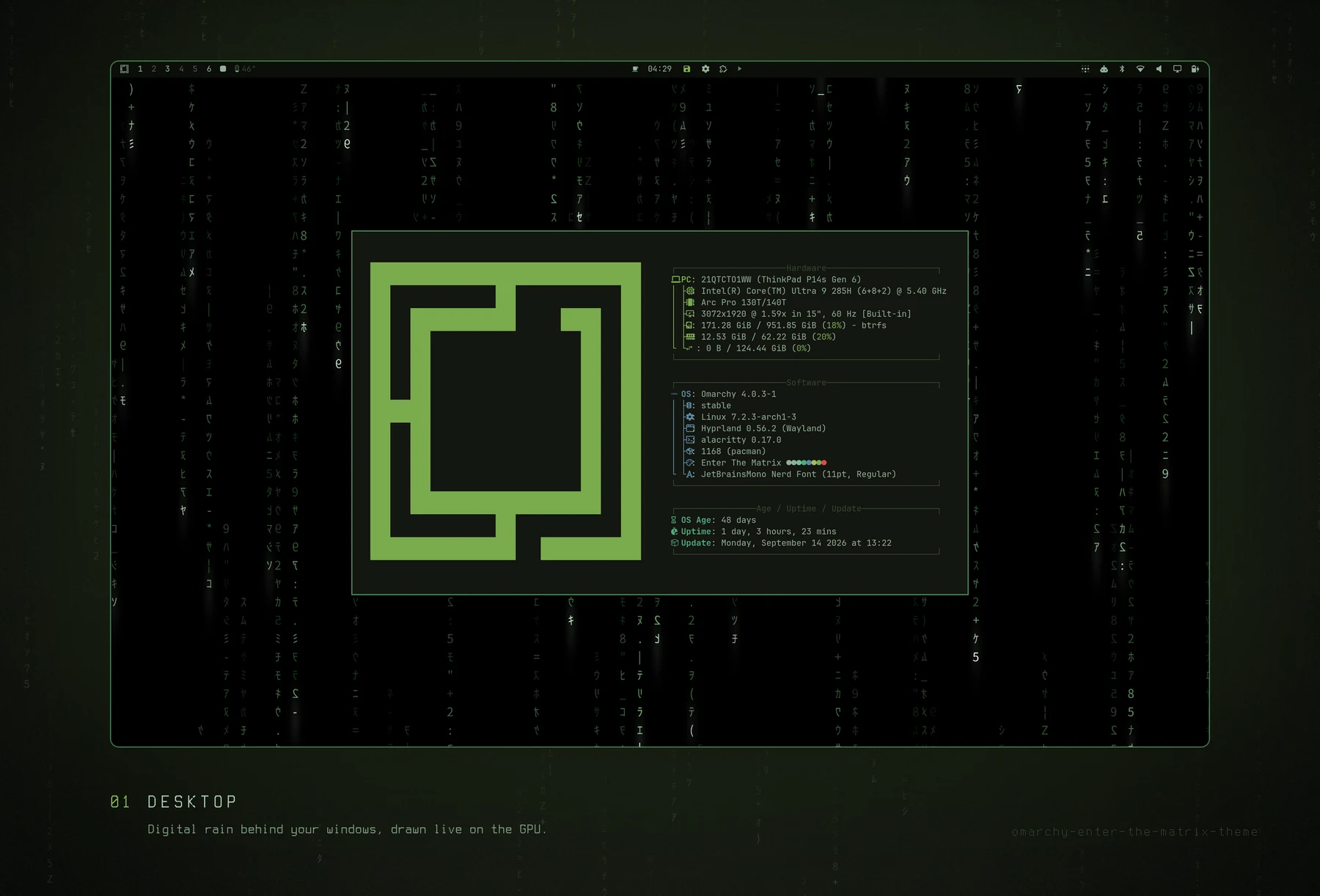Select the Linux 7.2.3-arch1-3 kernel line
1320x896 pixels.
click(741, 417)
